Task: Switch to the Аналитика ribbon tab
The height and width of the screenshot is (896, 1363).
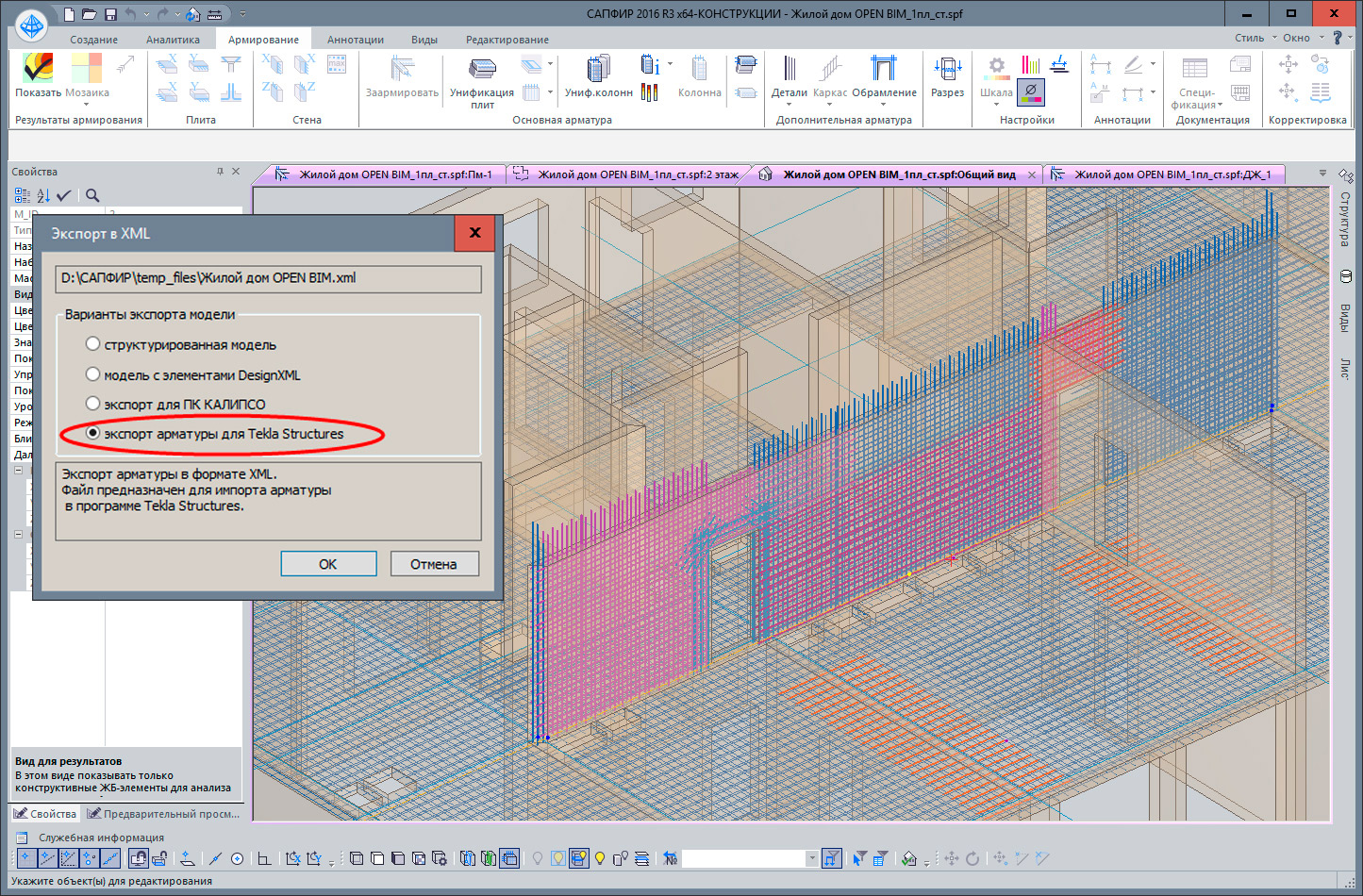Action: pyautogui.click(x=173, y=40)
